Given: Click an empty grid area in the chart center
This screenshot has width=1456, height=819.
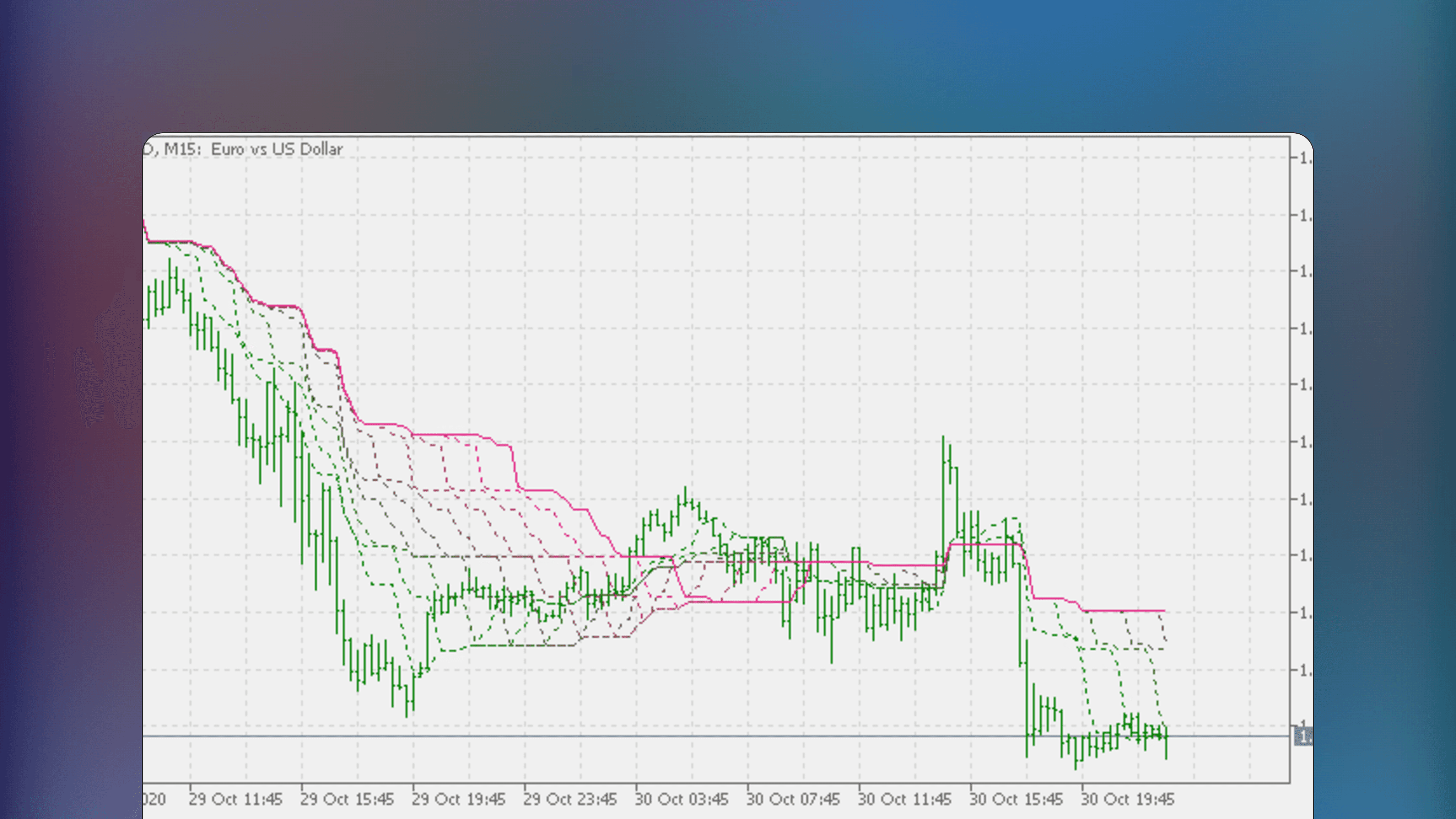Looking at the screenshot, I should tap(791, 339).
